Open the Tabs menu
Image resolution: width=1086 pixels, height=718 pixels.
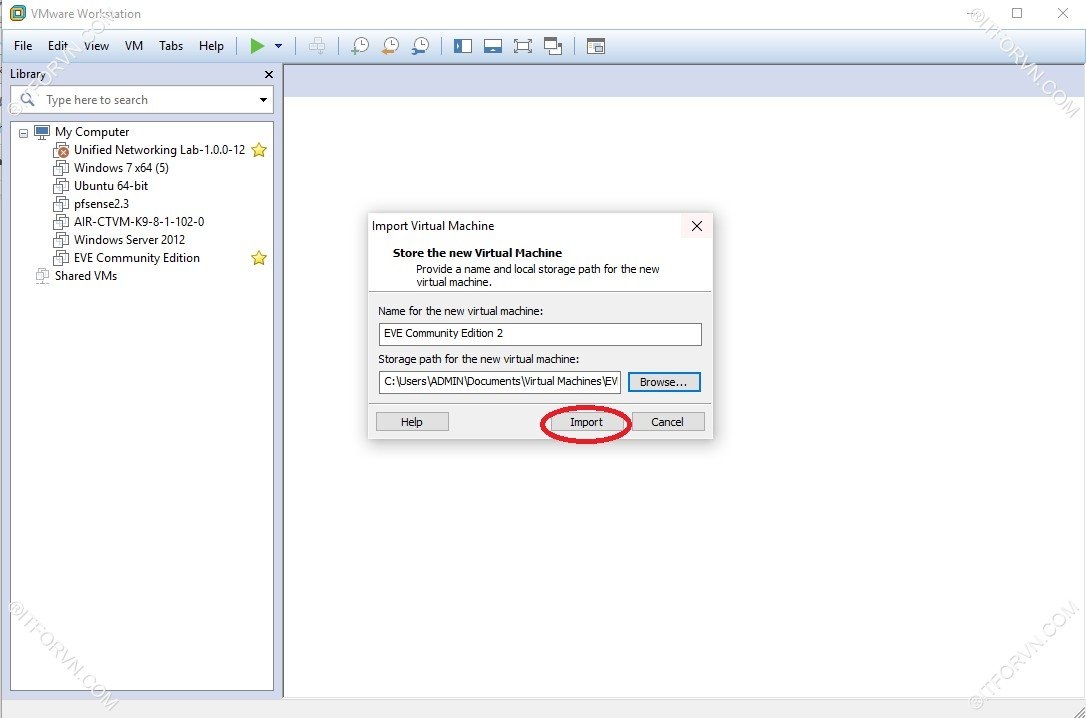click(x=171, y=46)
